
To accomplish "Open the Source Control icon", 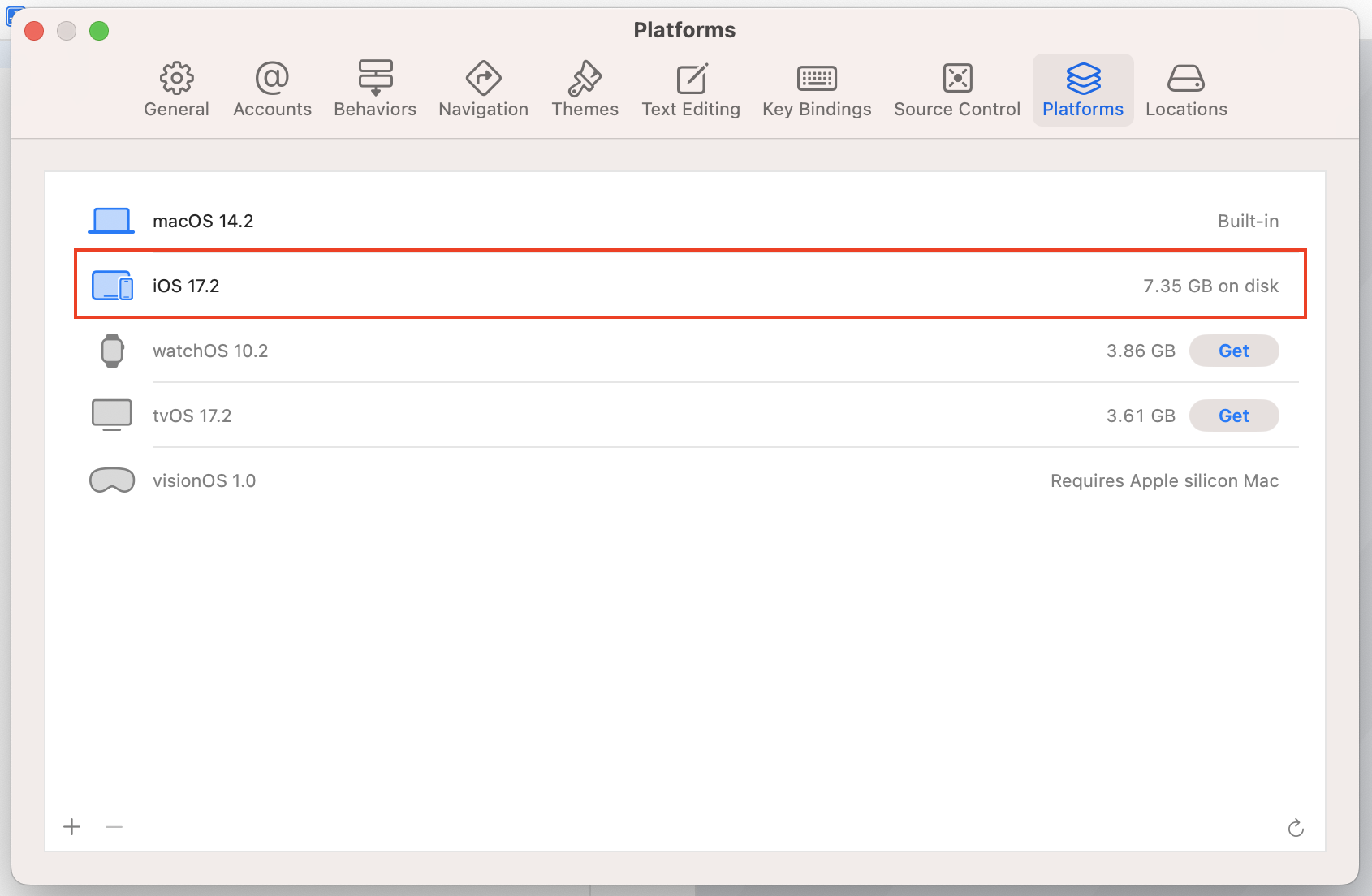I will coord(957,78).
